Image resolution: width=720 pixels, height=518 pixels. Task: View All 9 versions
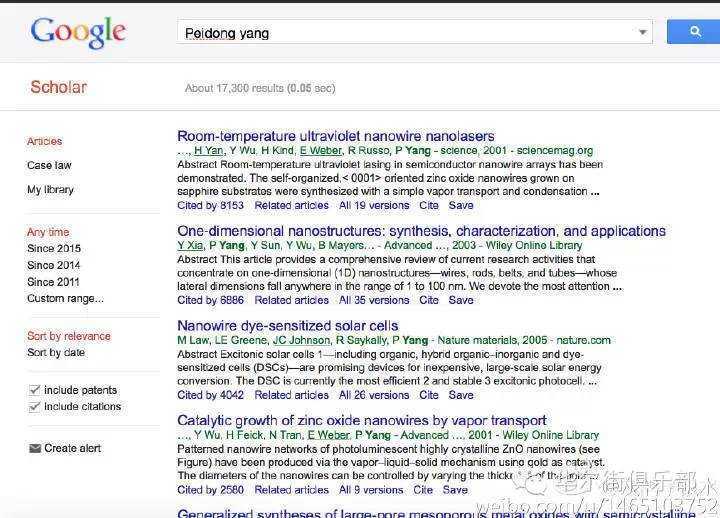pos(371,490)
